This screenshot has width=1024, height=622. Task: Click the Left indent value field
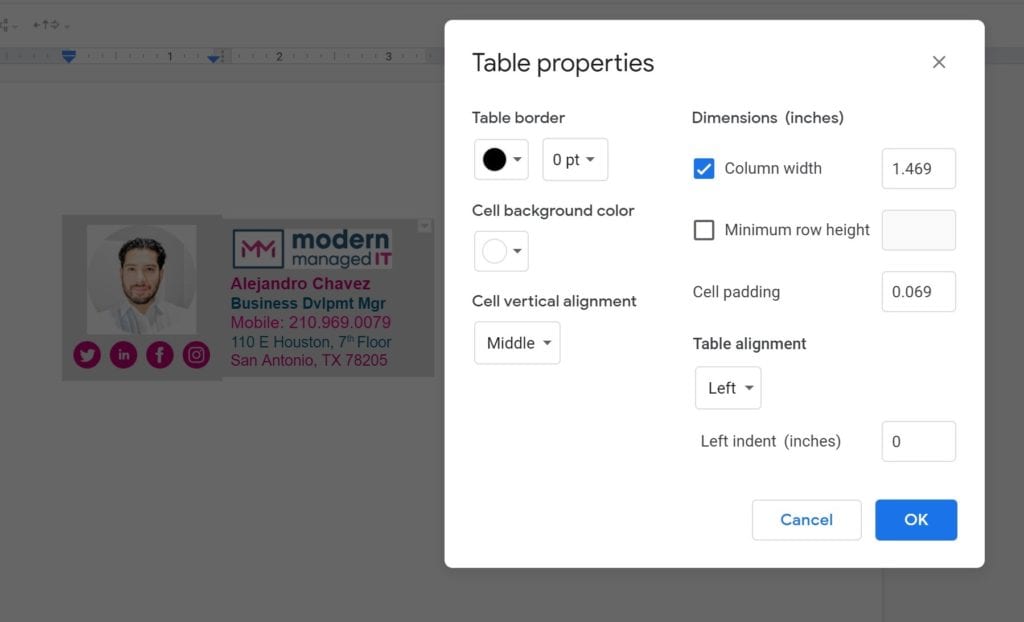click(x=918, y=441)
